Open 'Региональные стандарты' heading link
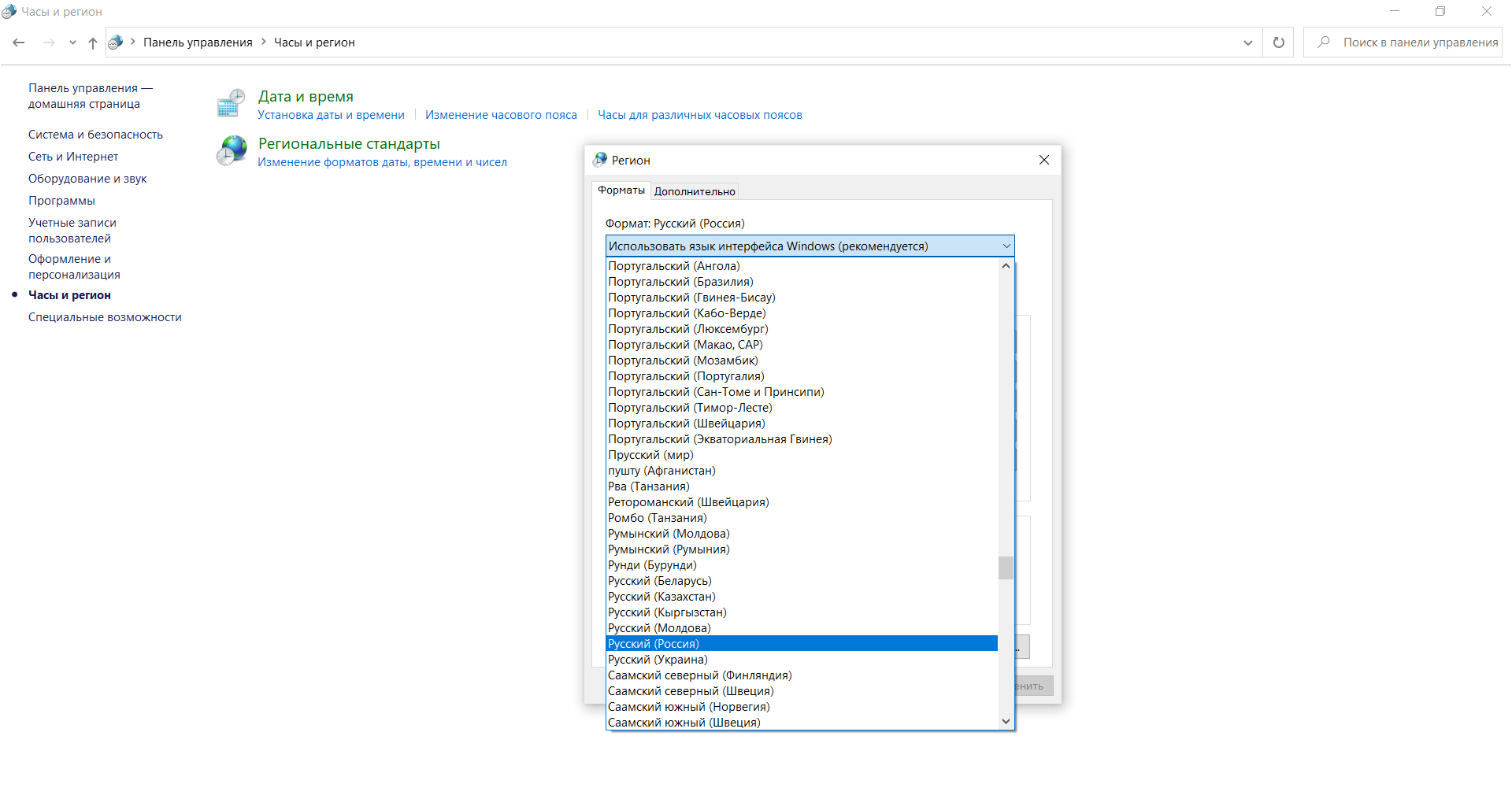The image size is (1512, 810). [x=349, y=143]
